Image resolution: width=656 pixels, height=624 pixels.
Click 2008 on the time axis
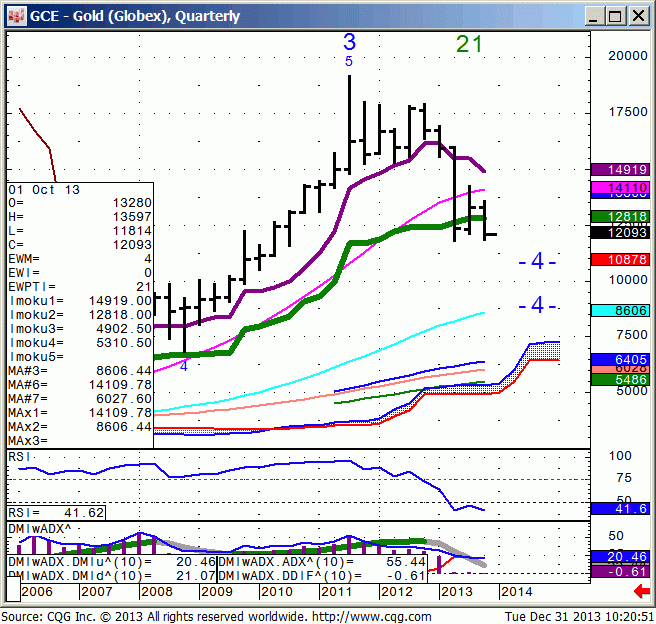click(x=155, y=592)
